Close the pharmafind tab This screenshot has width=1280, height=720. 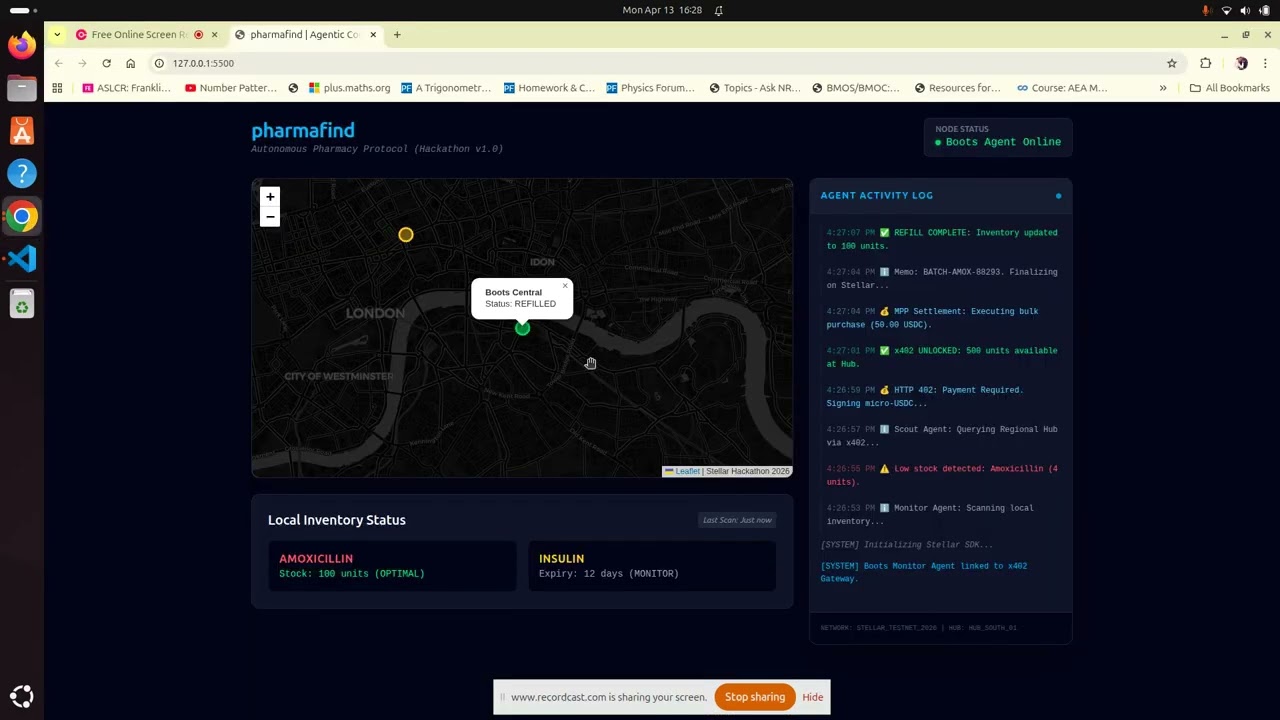click(x=373, y=35)
